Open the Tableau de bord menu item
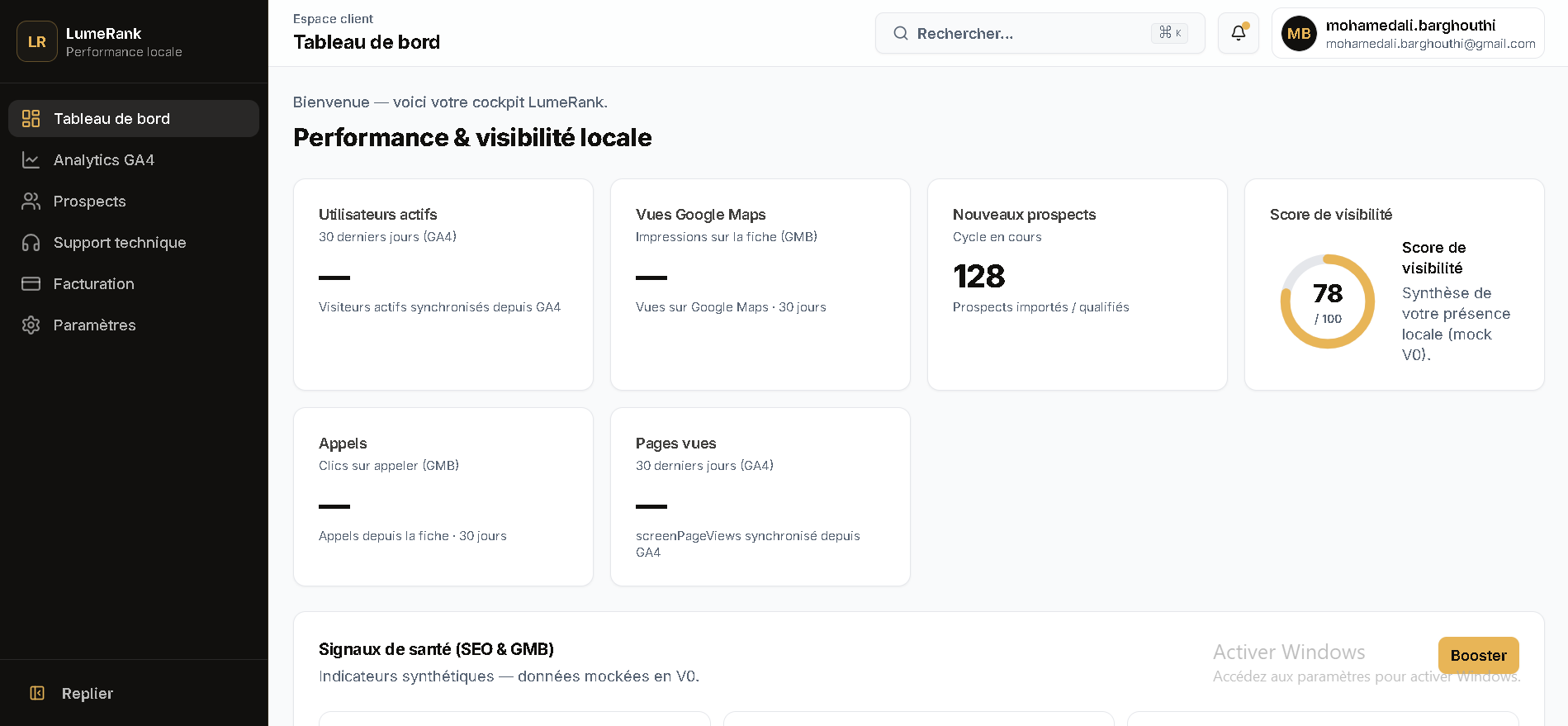1568x726 pixels. tap(134, 119)
